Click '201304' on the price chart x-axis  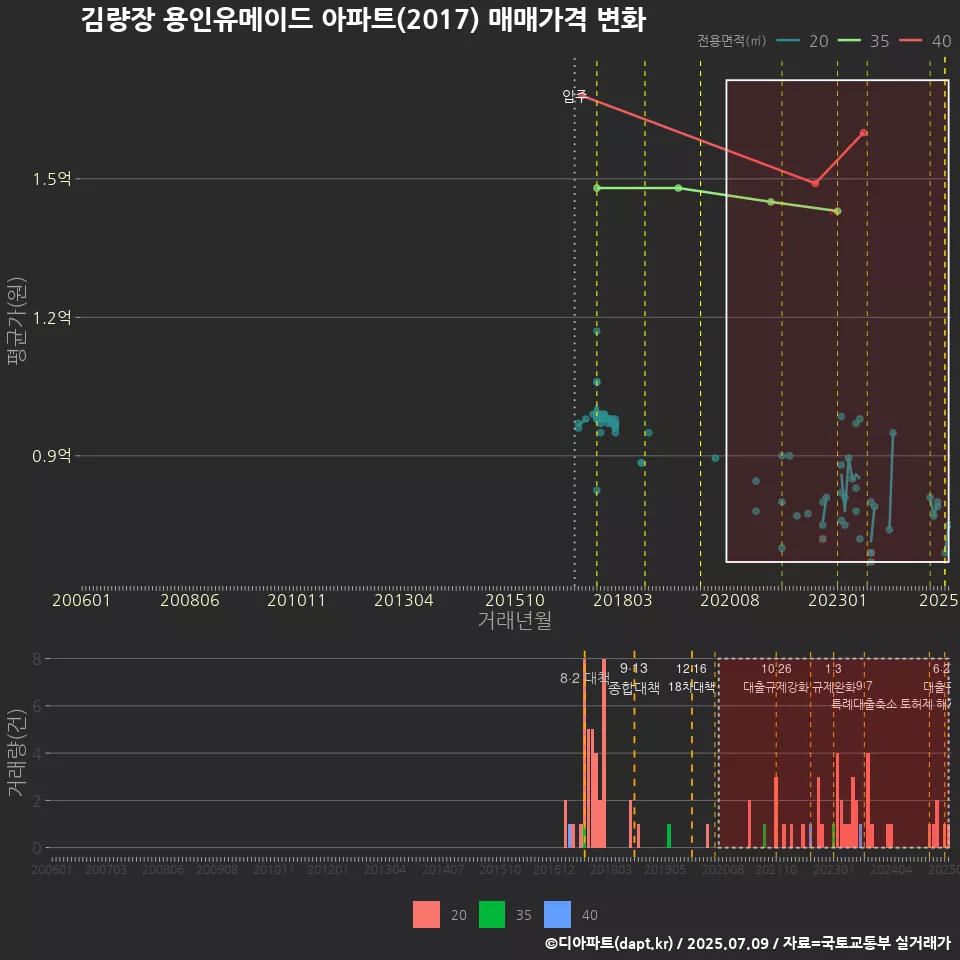[403, 600]
